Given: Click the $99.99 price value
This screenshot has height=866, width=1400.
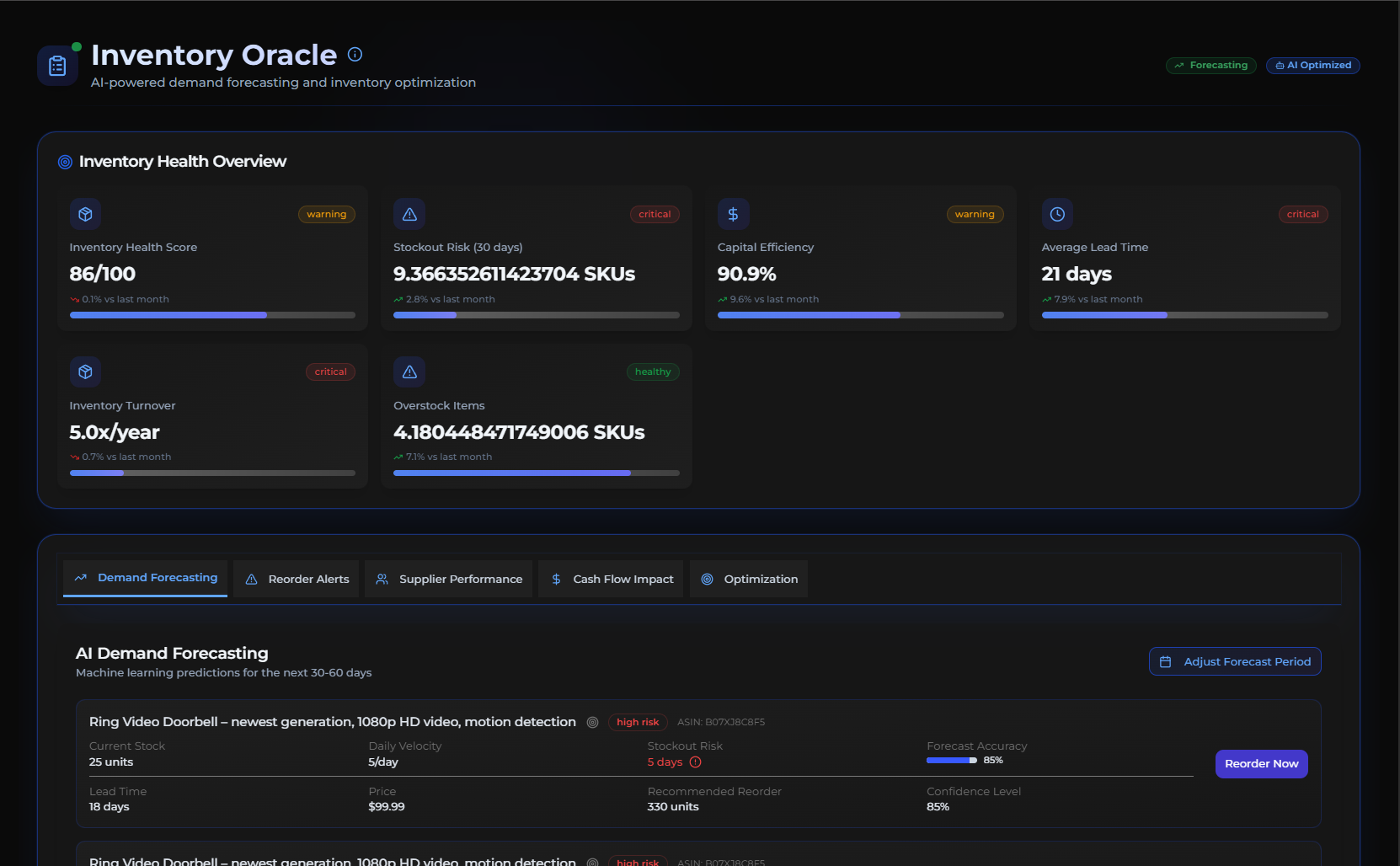Looking at the screenshot, I should [387, 807].
